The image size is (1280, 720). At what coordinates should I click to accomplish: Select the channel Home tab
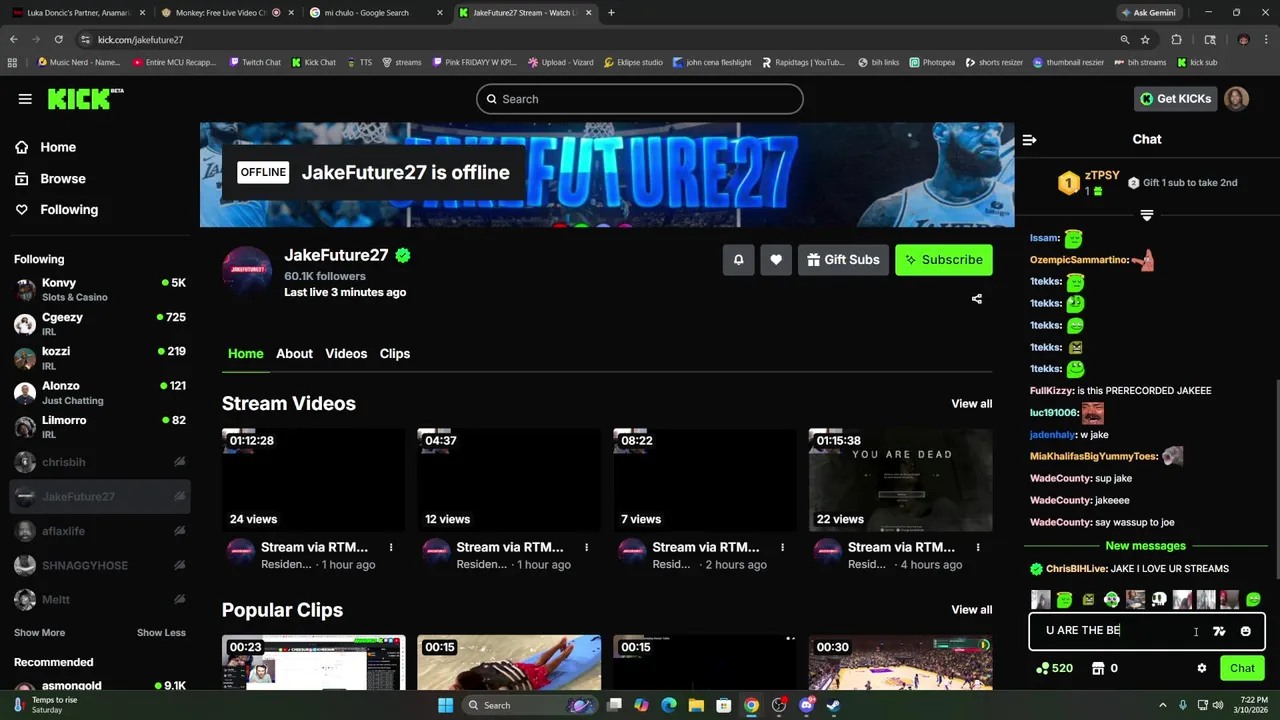pos(245,353)
